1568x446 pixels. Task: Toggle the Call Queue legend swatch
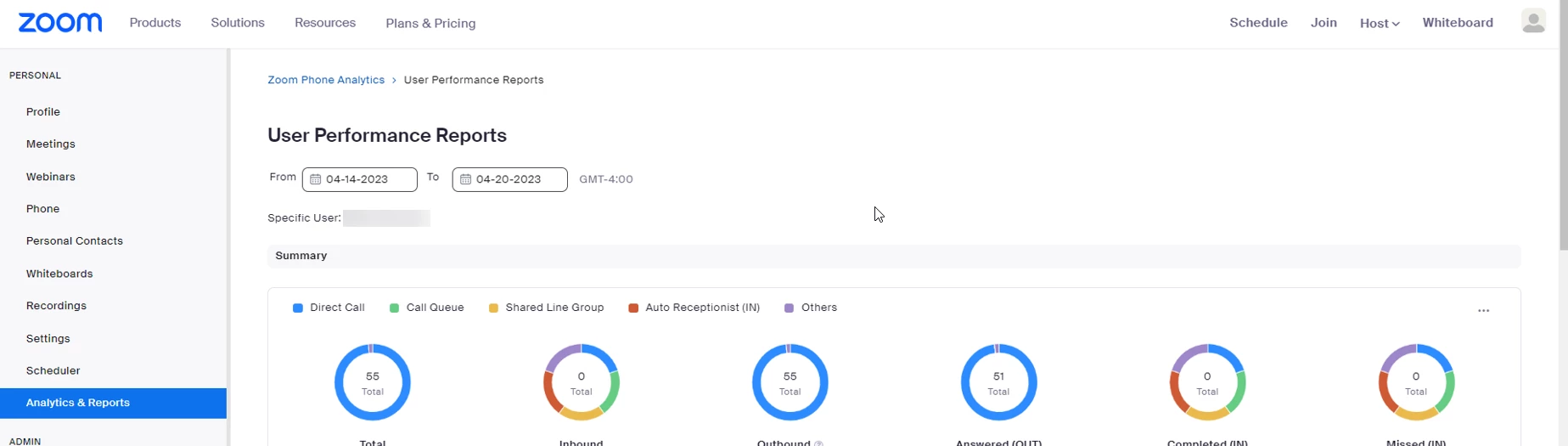point(394,308)
